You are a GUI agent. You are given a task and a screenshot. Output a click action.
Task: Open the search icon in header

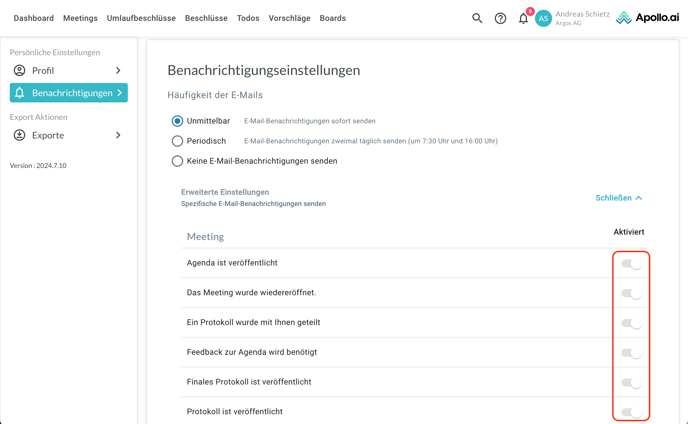[x=477, y=18]
